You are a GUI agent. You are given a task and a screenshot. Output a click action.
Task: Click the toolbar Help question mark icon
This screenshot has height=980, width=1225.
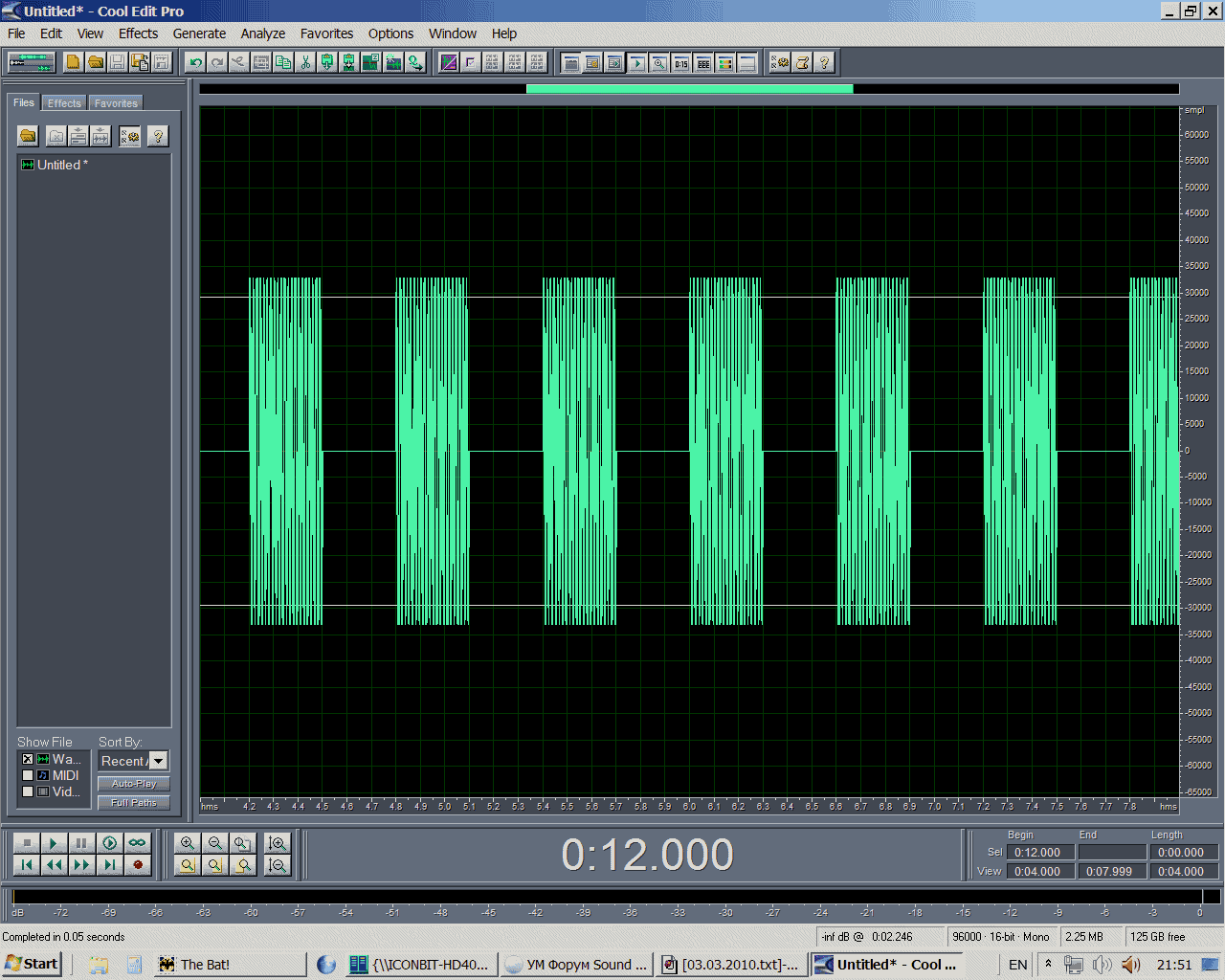[824, 62]
